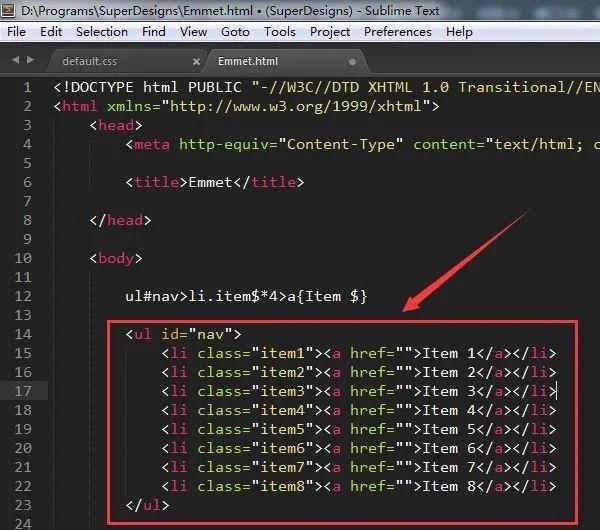Click the closing head tag
The width and height of the screenshot is (600, 530).
121,220
